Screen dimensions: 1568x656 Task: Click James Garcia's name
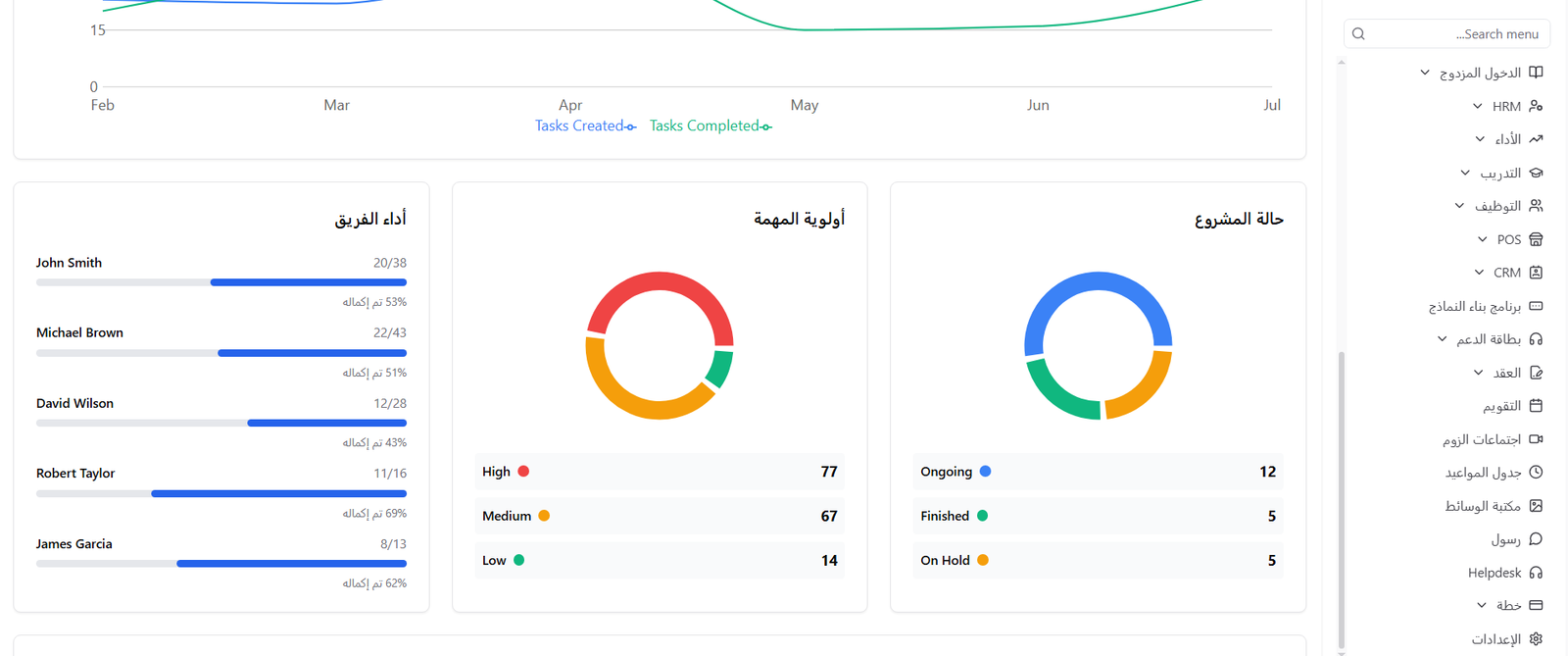point(74,544)
